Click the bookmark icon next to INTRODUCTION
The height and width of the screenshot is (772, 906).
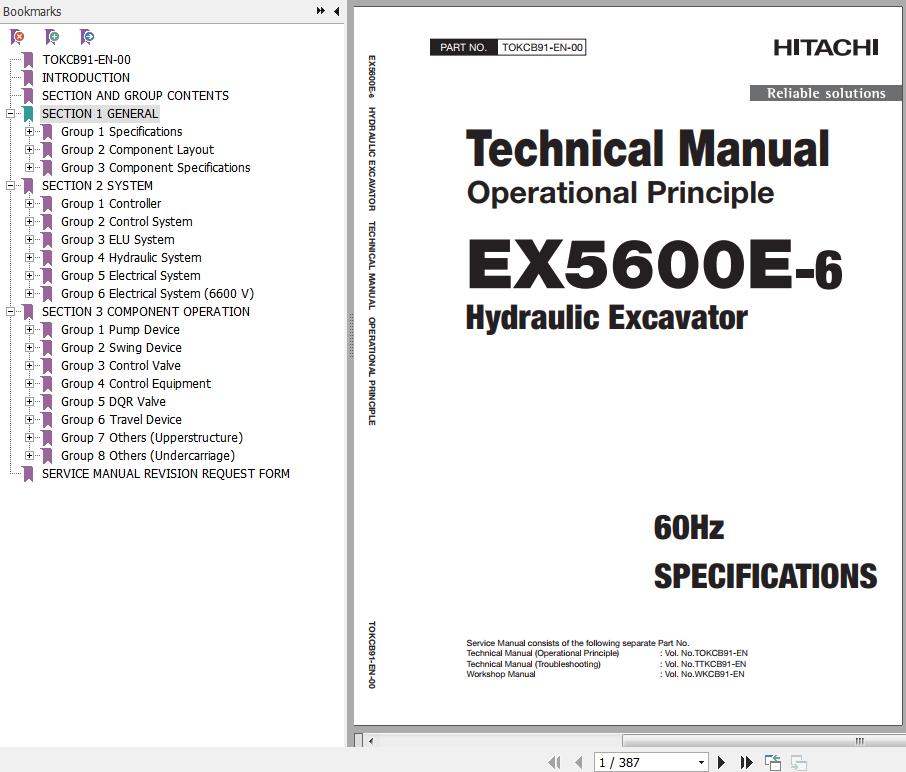(x=28, y=78)
